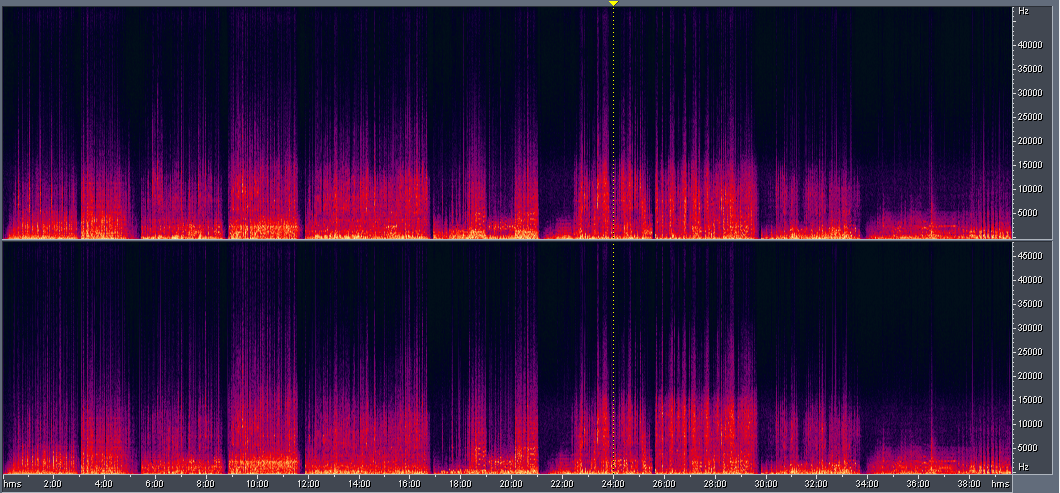Click the 22:00 mark on the time ruler

(562, 484)
